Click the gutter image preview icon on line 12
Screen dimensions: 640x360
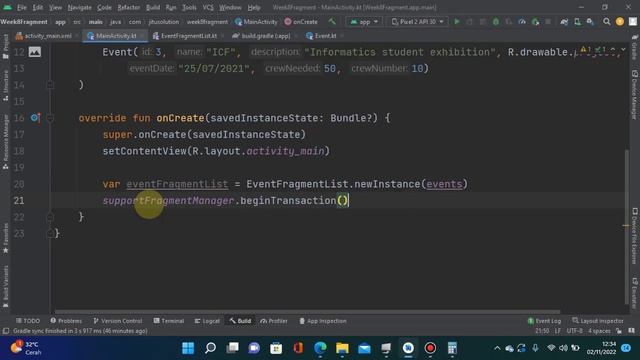(x=35, y=52)
